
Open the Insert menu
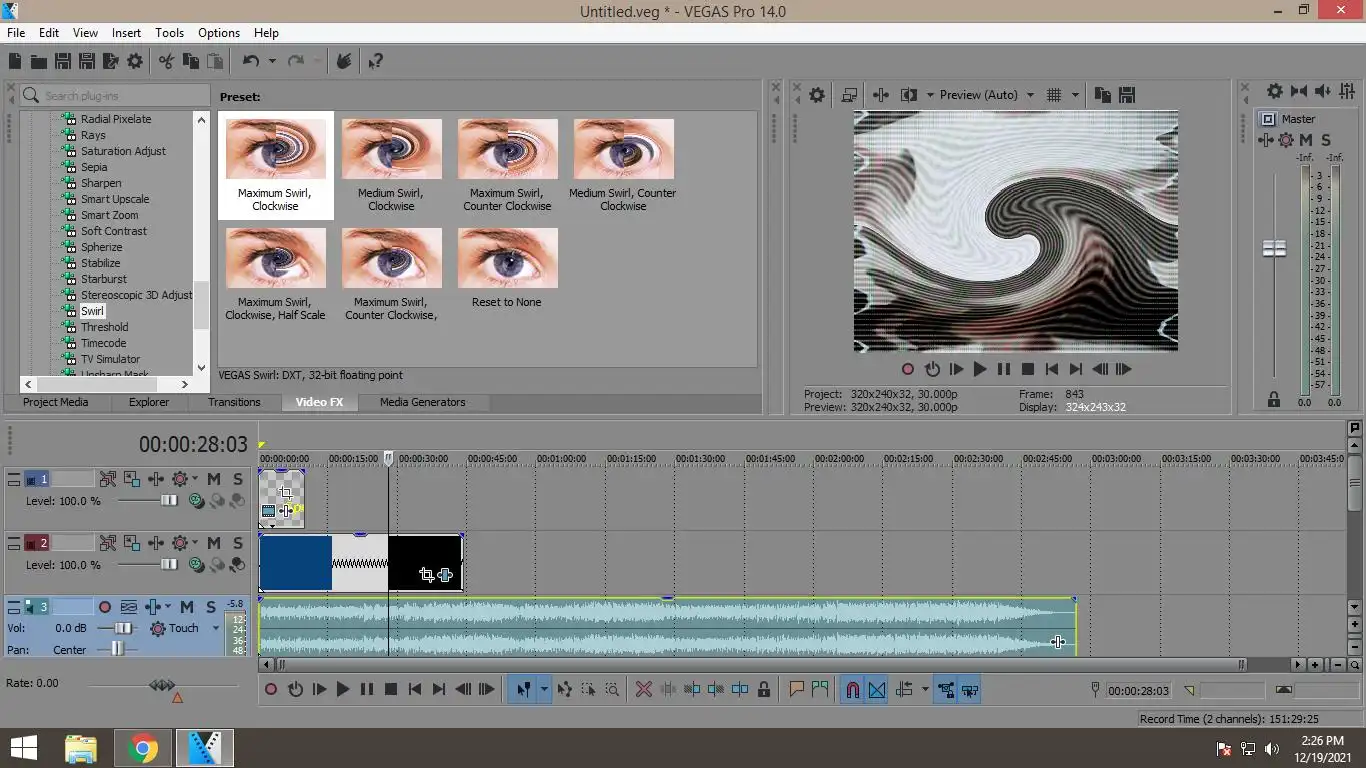pos(126,33)
